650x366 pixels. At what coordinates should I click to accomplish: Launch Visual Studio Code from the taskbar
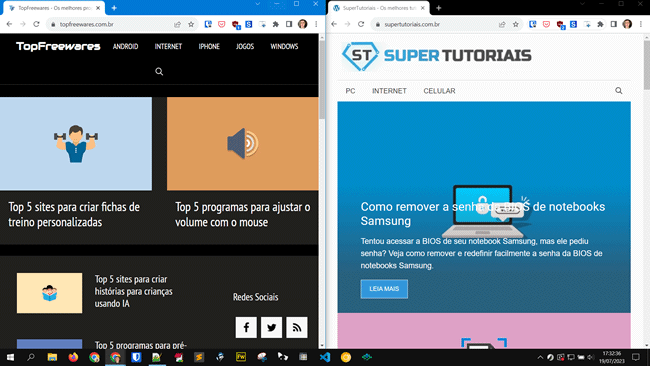[x=325, y=357]
